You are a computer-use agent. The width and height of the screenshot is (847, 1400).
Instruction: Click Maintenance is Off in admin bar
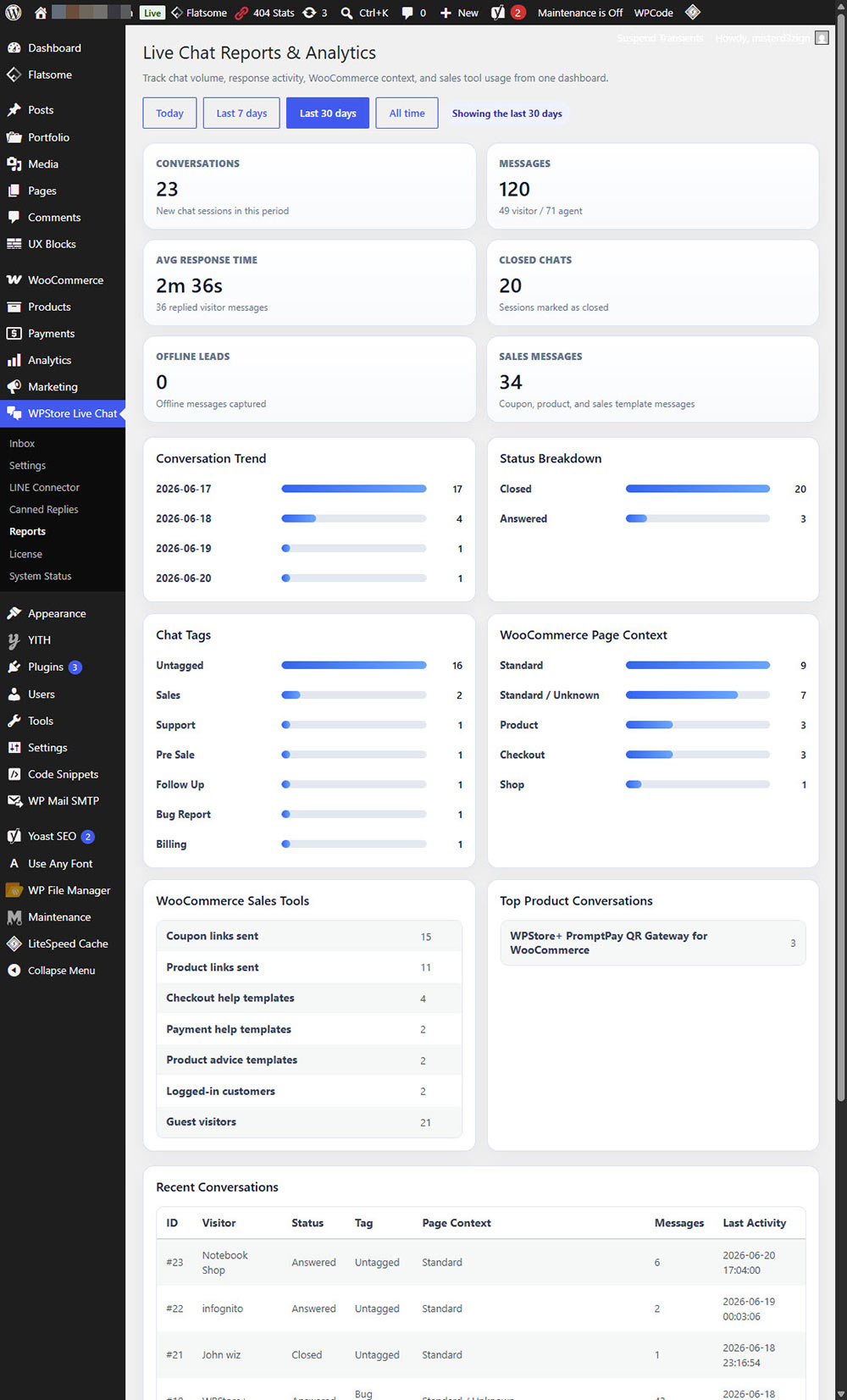(580, 13)
